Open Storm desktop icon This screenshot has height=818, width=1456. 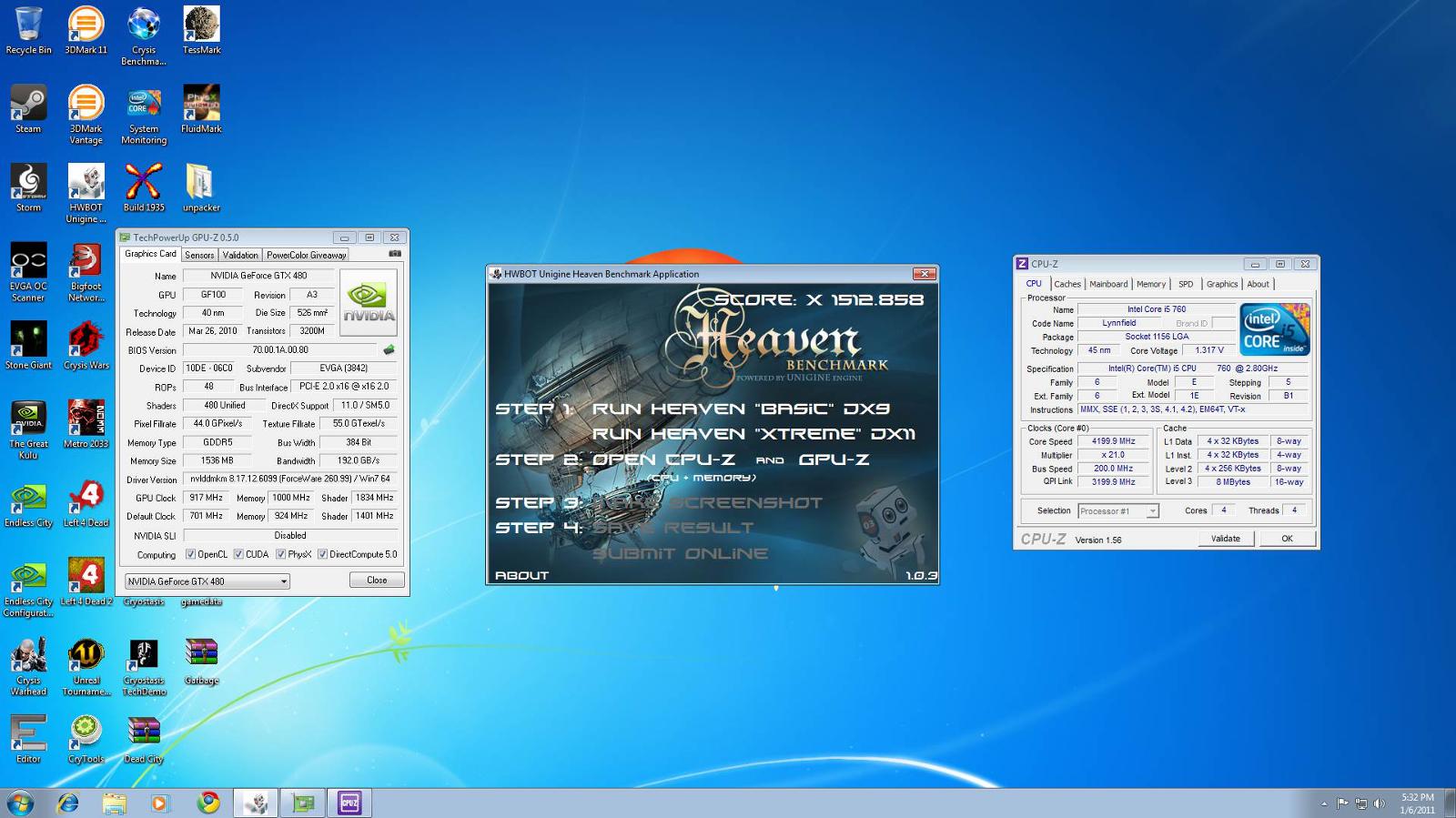tap(28, 188)
